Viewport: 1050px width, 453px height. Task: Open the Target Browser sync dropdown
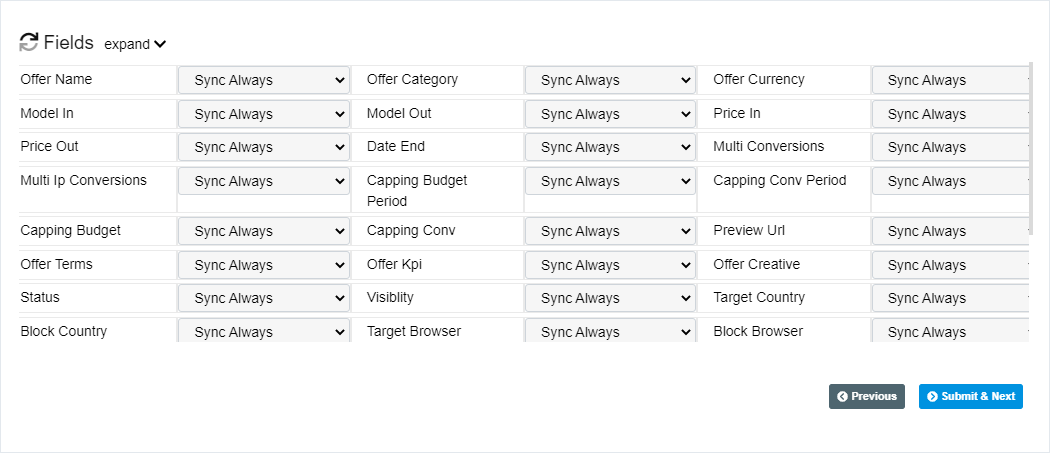(x=610, y=332)
